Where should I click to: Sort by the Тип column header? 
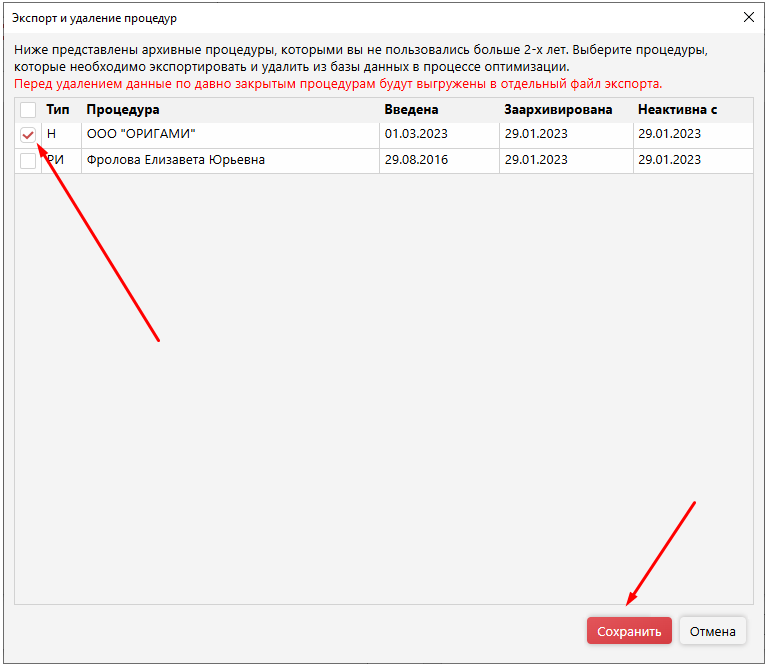(57, 110)
